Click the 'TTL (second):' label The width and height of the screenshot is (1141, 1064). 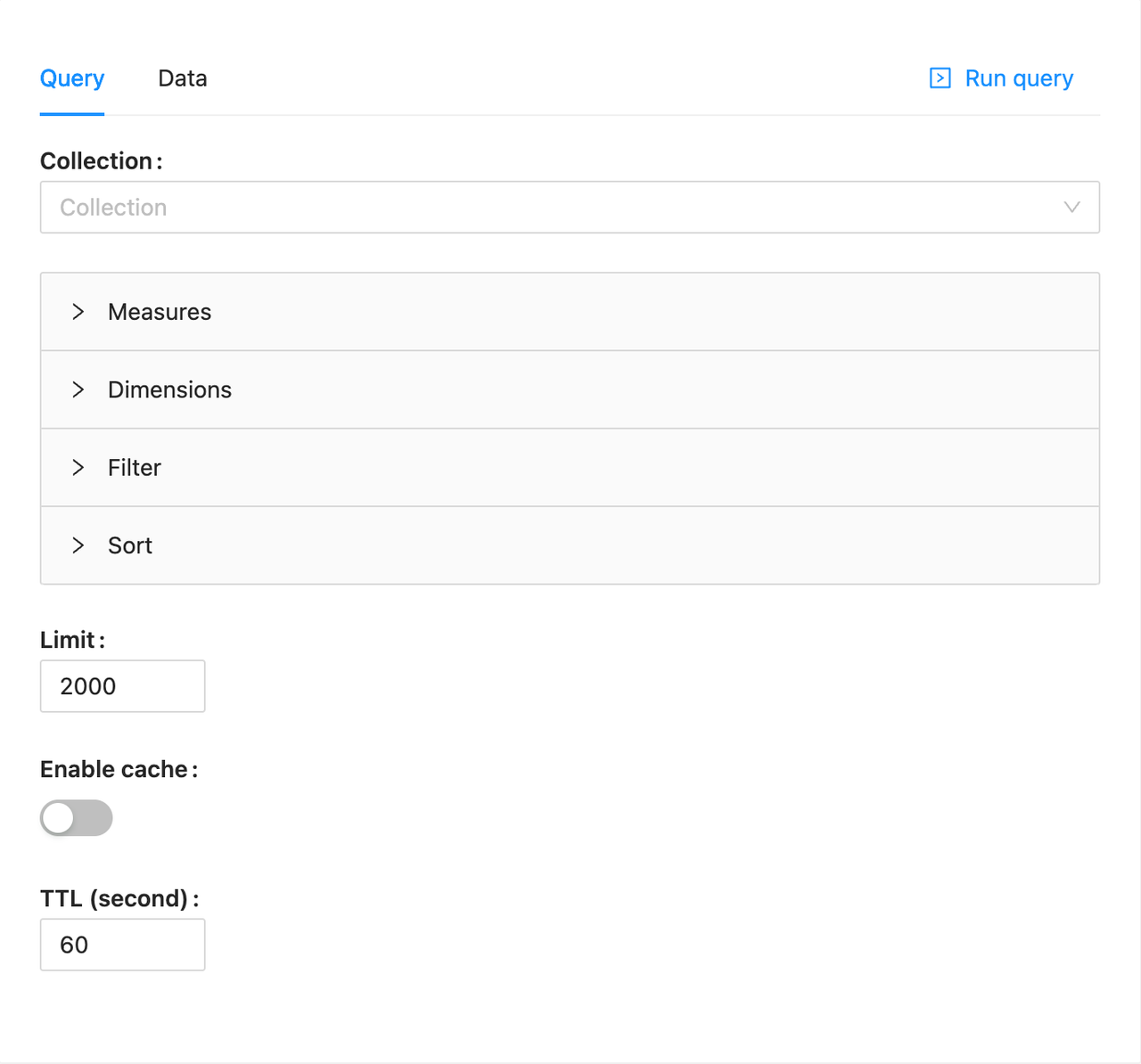(119, 898)
